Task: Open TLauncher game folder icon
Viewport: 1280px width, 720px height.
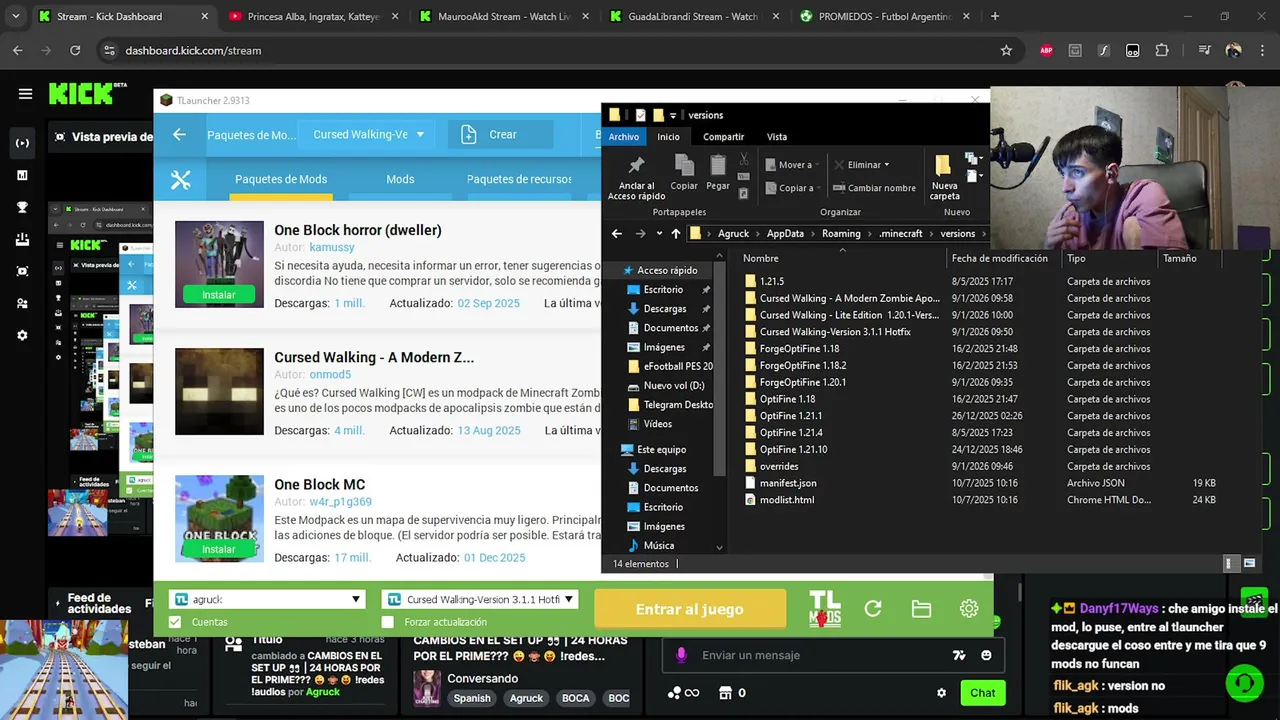Action: (921, 609)
